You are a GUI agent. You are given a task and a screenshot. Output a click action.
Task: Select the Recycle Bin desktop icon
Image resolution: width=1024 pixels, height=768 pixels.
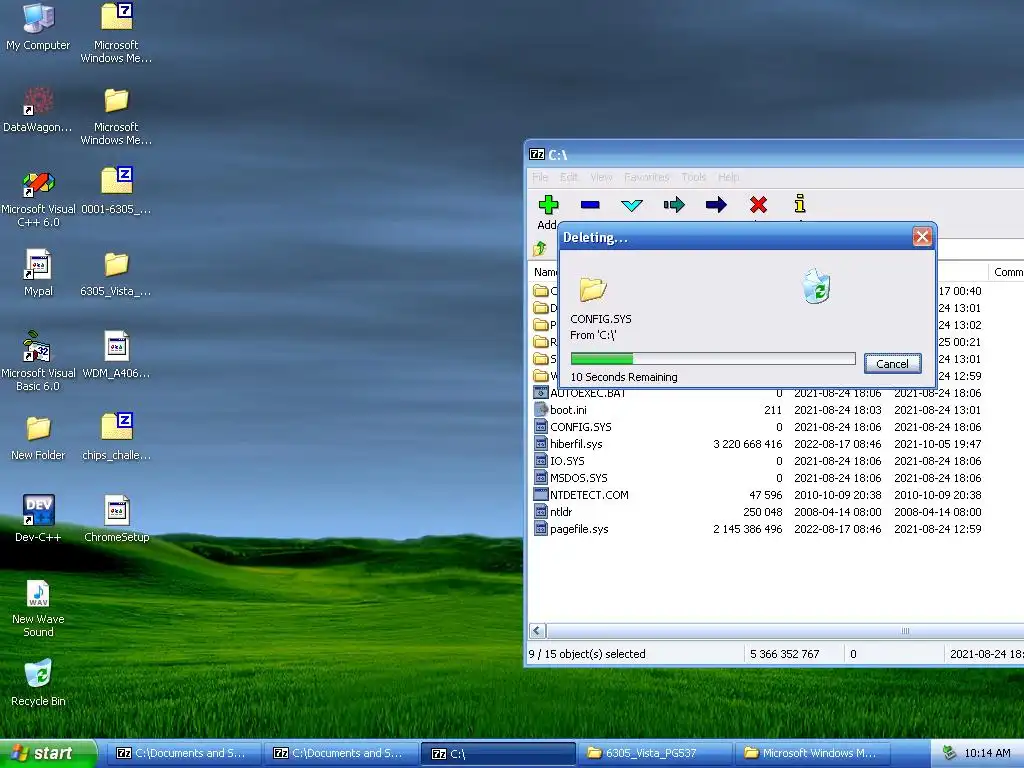[38, 683]
